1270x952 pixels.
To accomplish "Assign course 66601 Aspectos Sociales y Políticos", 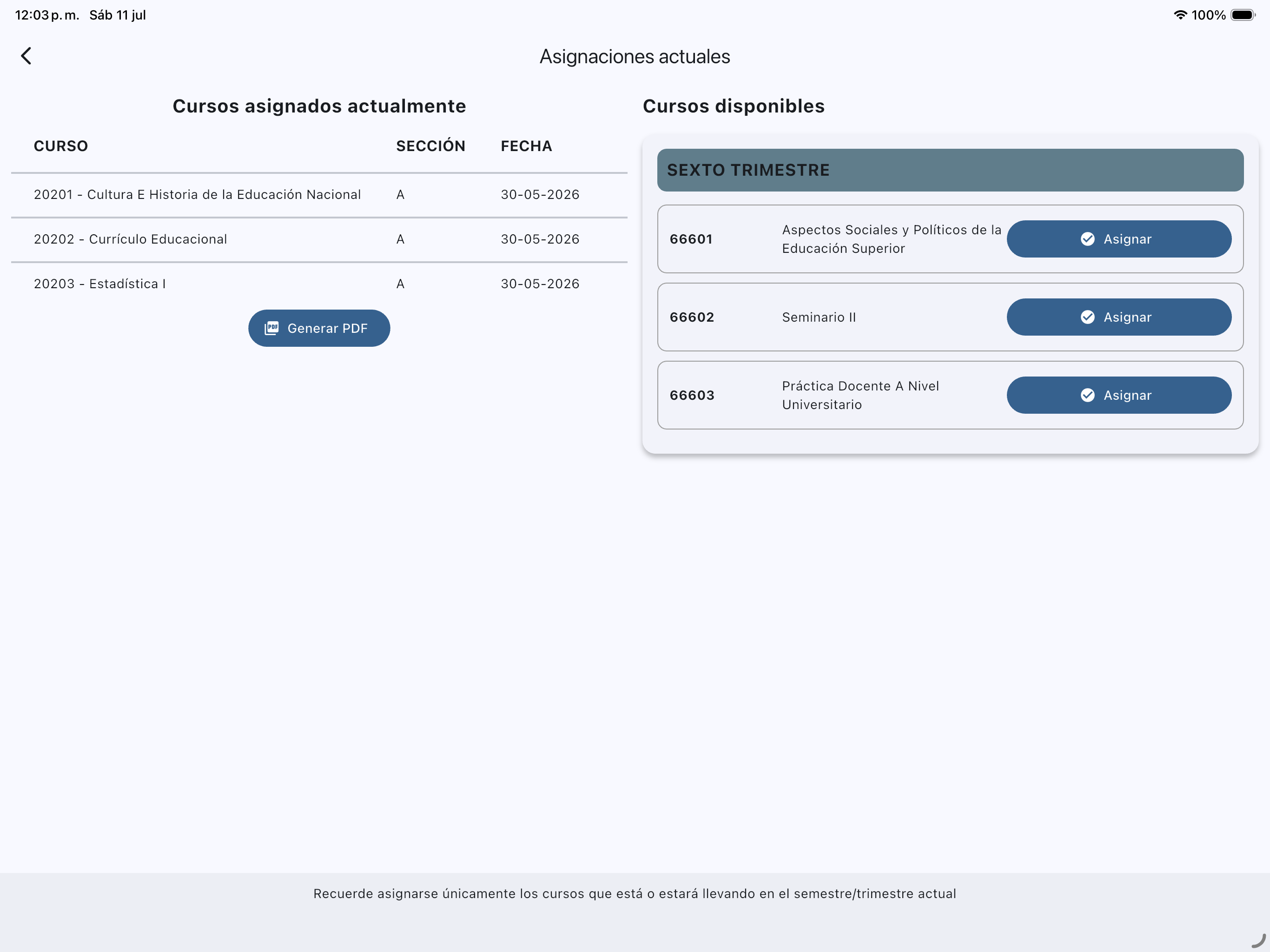I will (1118, 239).
